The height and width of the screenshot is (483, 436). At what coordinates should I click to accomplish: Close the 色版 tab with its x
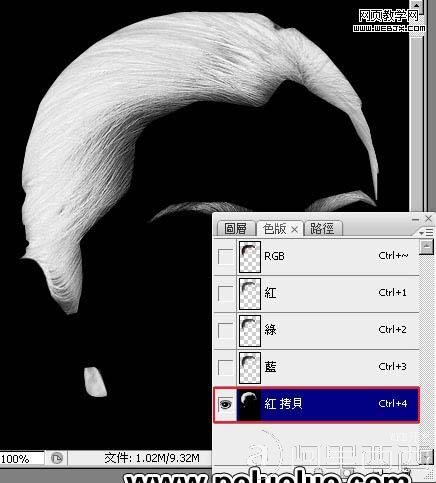point(294,229)
